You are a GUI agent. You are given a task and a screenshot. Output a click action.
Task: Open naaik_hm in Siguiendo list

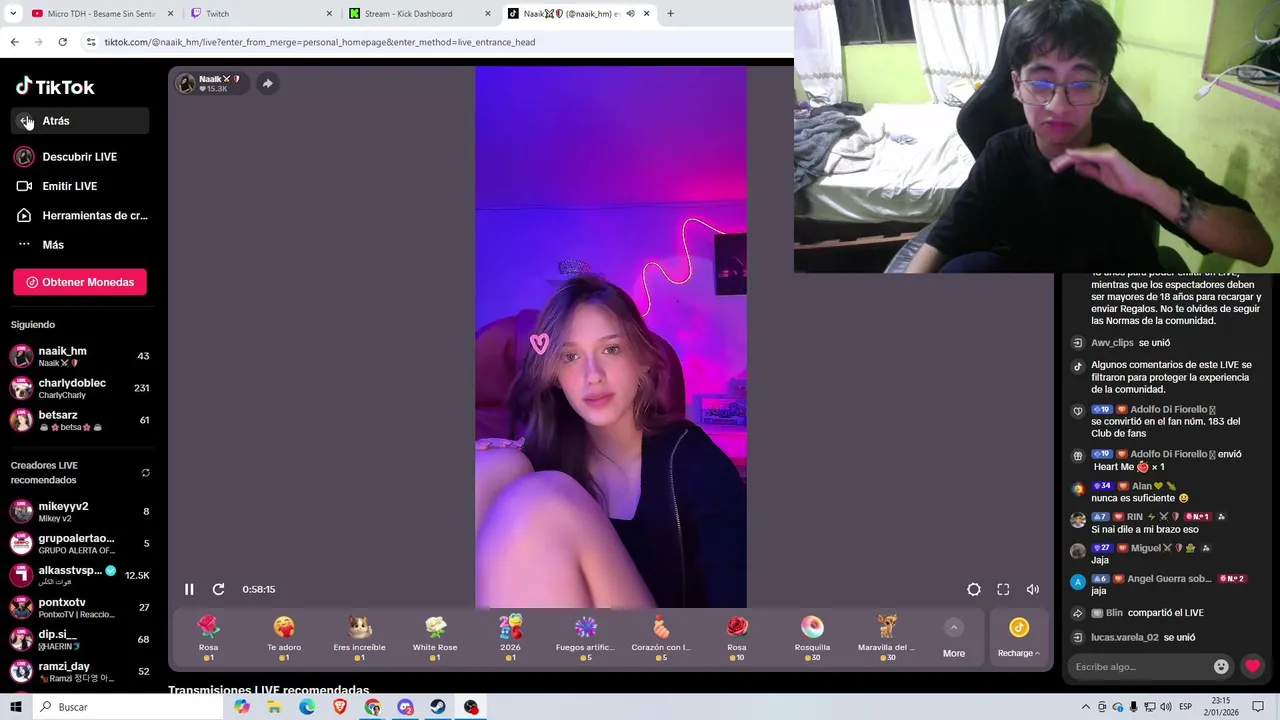pos(80,356)
